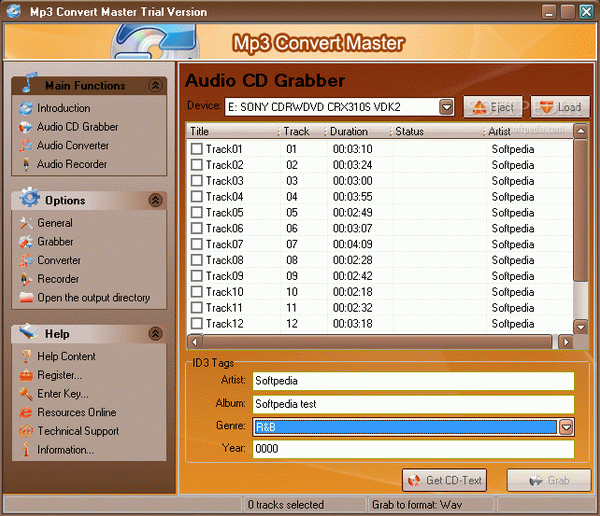Click the Help Content question mark icon
The height and width of the screenshot is (516, 600).
[26, 357]
